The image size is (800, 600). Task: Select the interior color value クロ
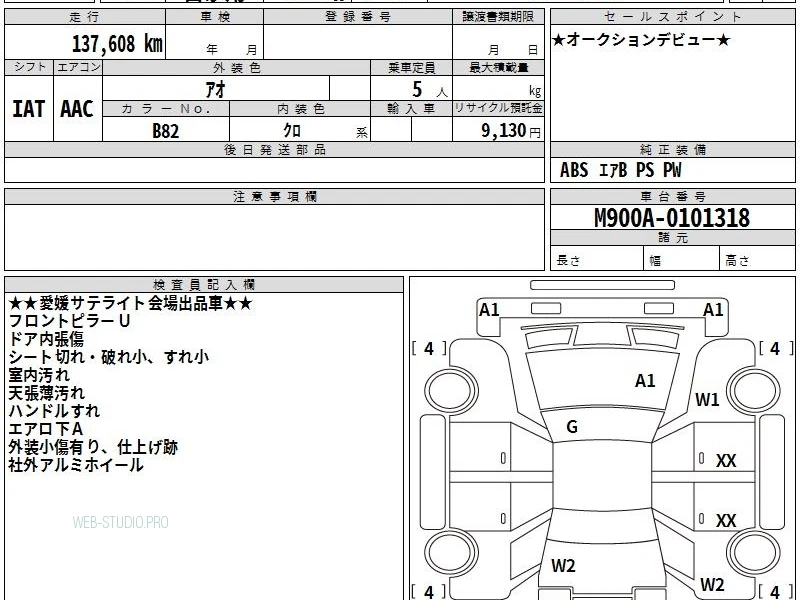pyautogui.click(x=292, y=131)
